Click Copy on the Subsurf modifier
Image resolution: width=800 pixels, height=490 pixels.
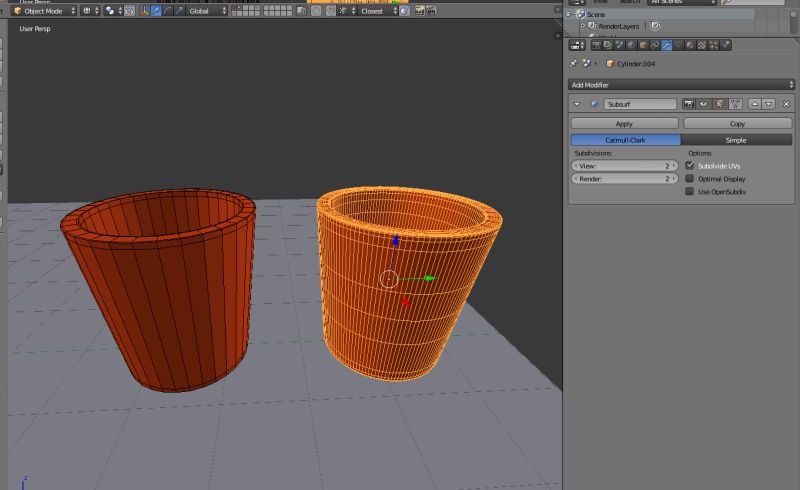(737, 124)
